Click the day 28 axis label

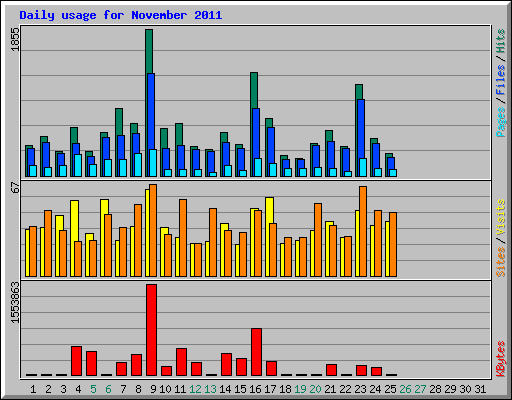pos(435,389)
